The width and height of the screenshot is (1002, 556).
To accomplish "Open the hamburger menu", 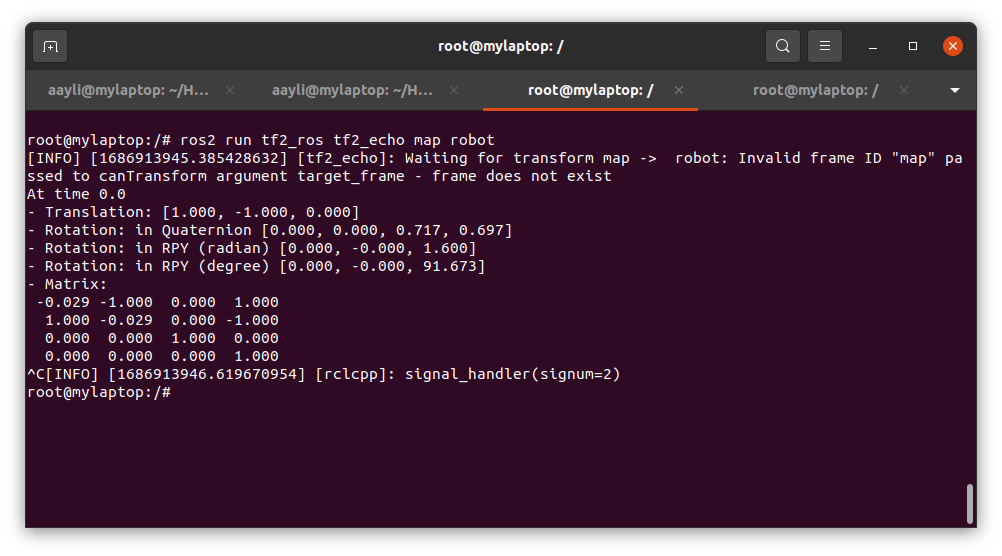I will click(824, 46).
